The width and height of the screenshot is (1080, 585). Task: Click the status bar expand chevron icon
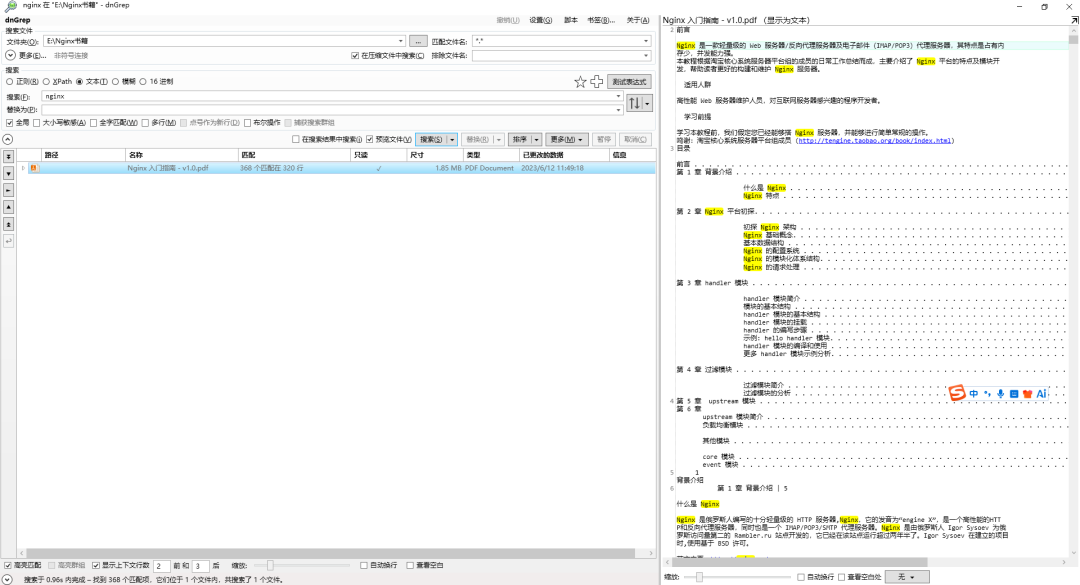coord(7,579)
